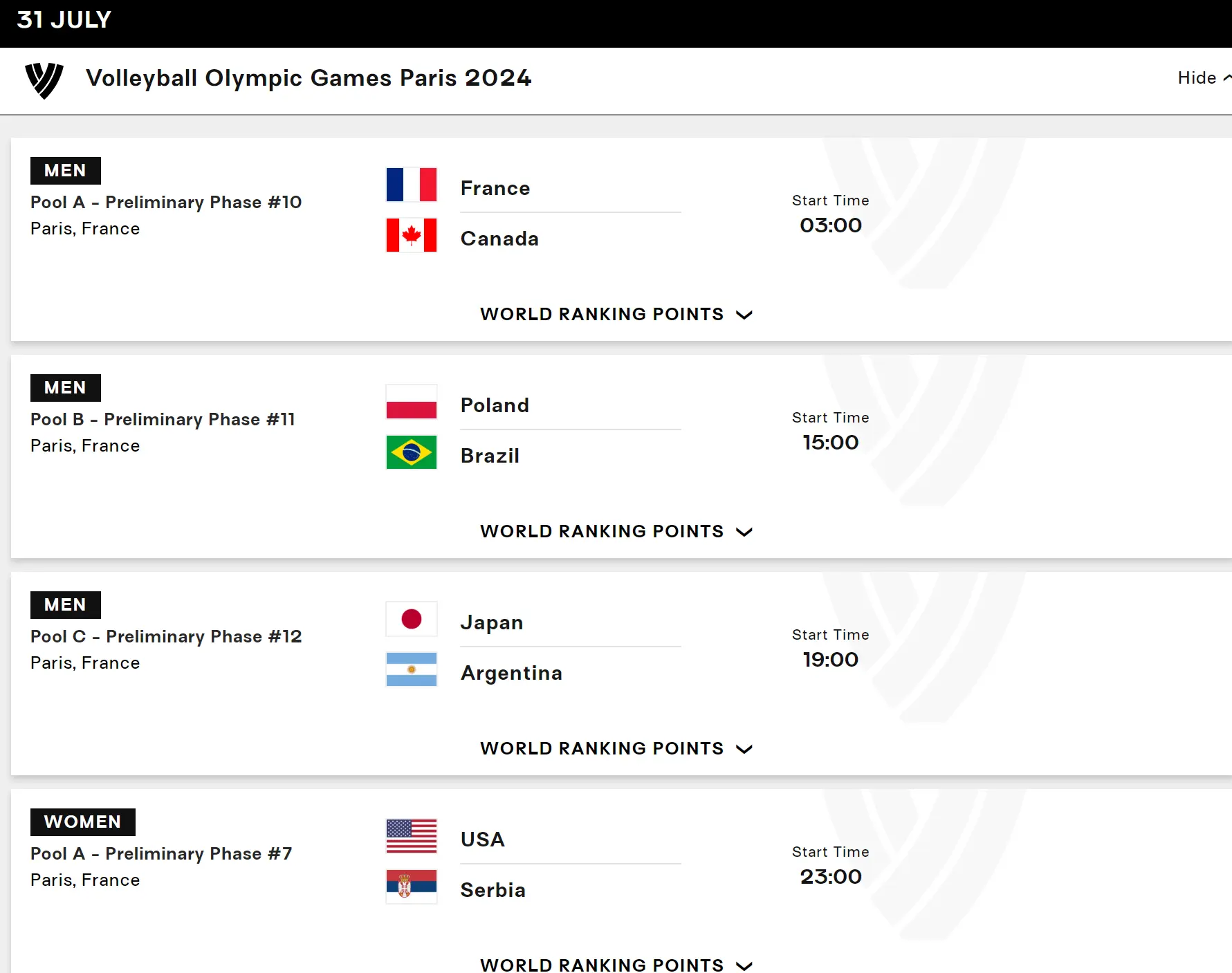Click the France flag icon

point(412,185)
